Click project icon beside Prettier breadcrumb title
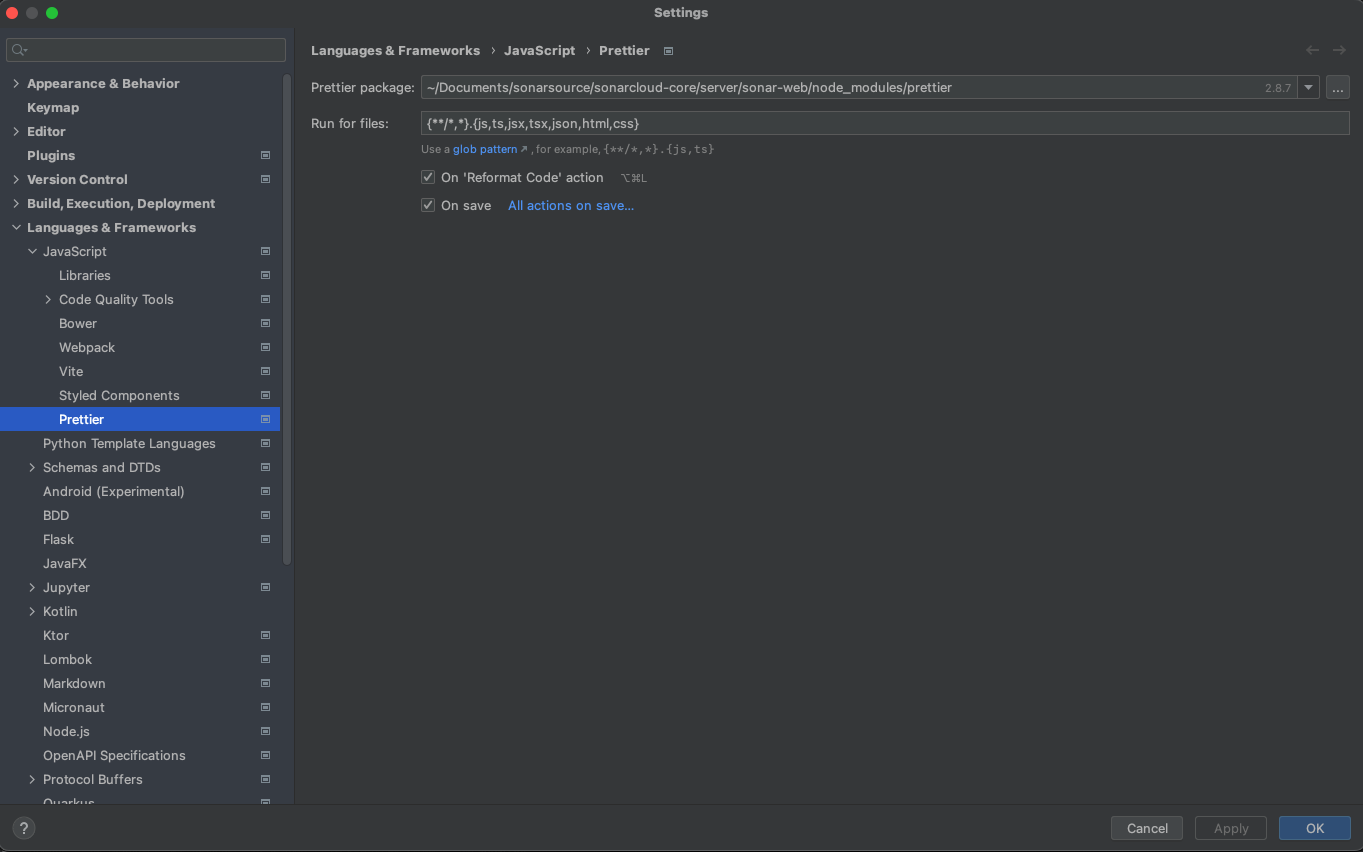Screen dimensions: 1363x852 pyautogui.click(x=669, y=50)
